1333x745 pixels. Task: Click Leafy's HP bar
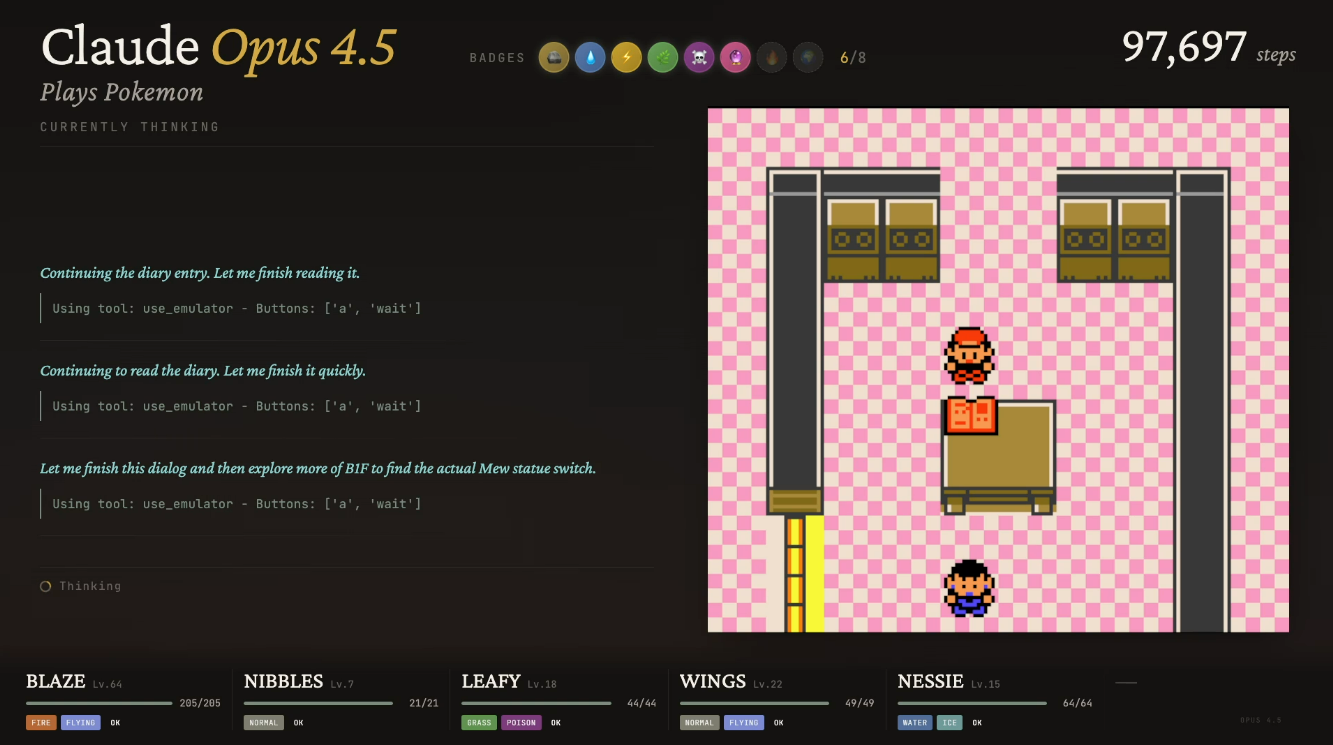click(536, 703)
